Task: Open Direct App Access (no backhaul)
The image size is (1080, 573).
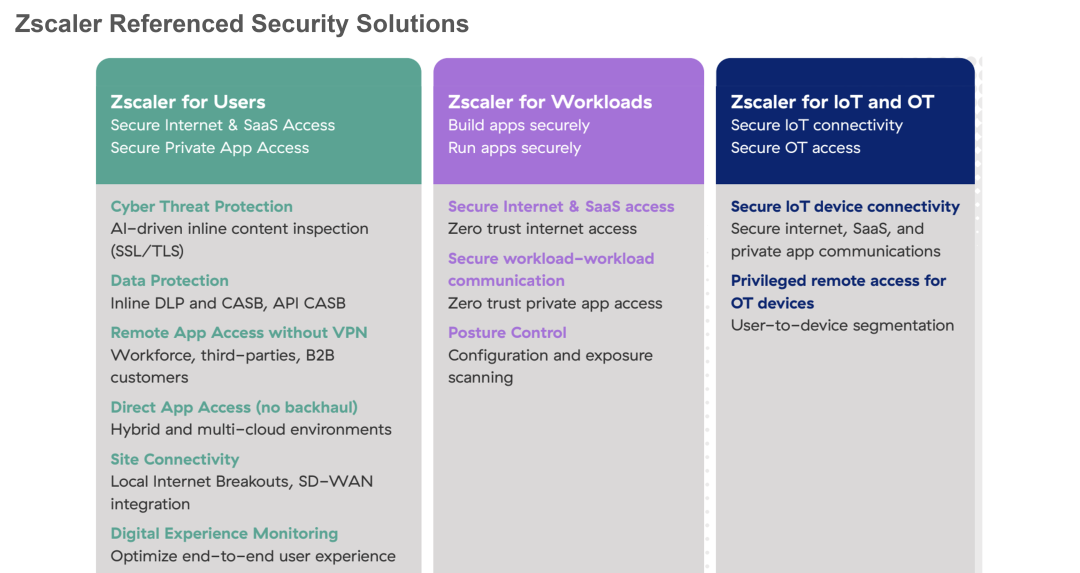Action: click(x=233, y=407)
